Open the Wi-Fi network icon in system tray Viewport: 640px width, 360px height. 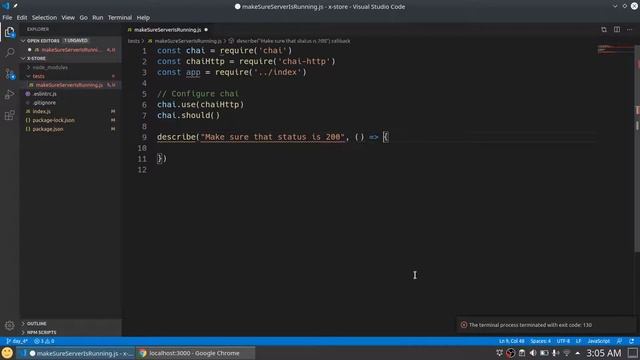pos(567,353)
